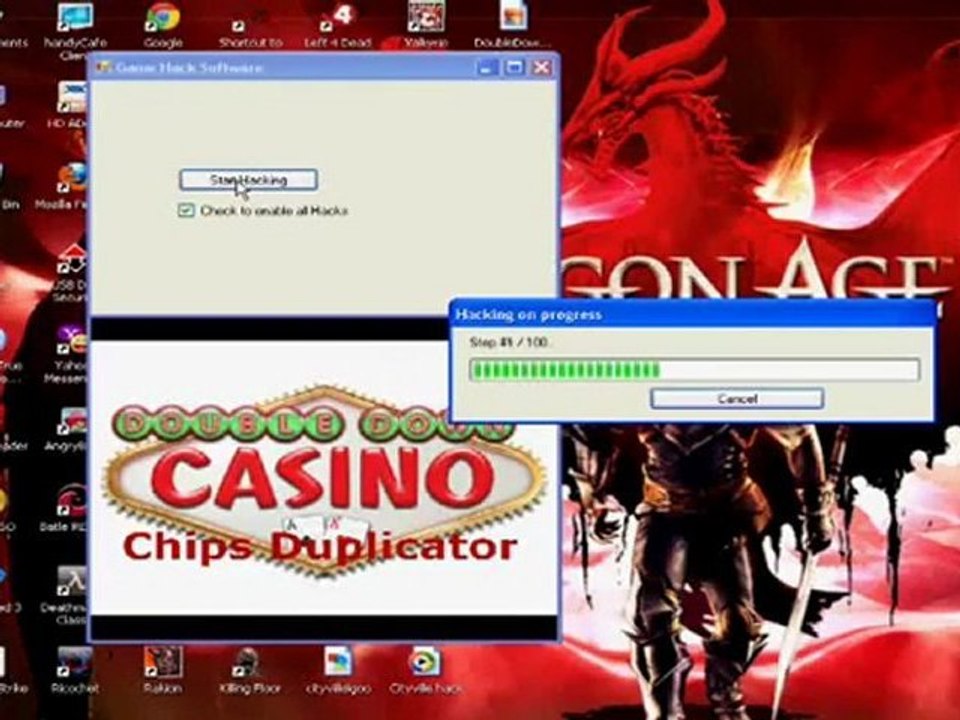
Task: Cancel the 'Hacking on progress' dialog
Action: tap(737, 399)
